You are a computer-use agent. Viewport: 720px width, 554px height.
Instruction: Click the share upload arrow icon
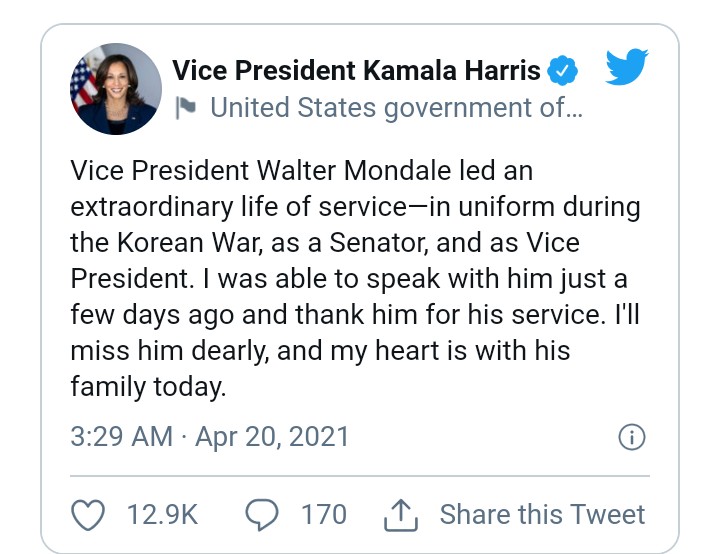(400, 515)
